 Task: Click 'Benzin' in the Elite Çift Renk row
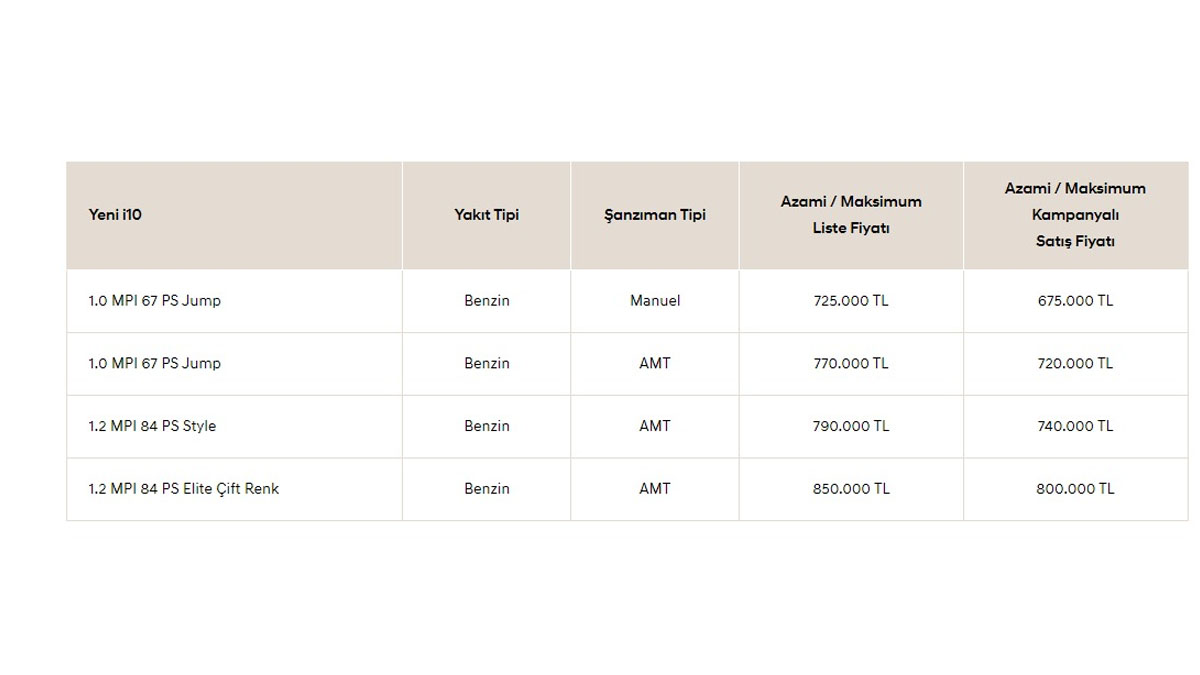pyautogui.click(x=486, y=489)
